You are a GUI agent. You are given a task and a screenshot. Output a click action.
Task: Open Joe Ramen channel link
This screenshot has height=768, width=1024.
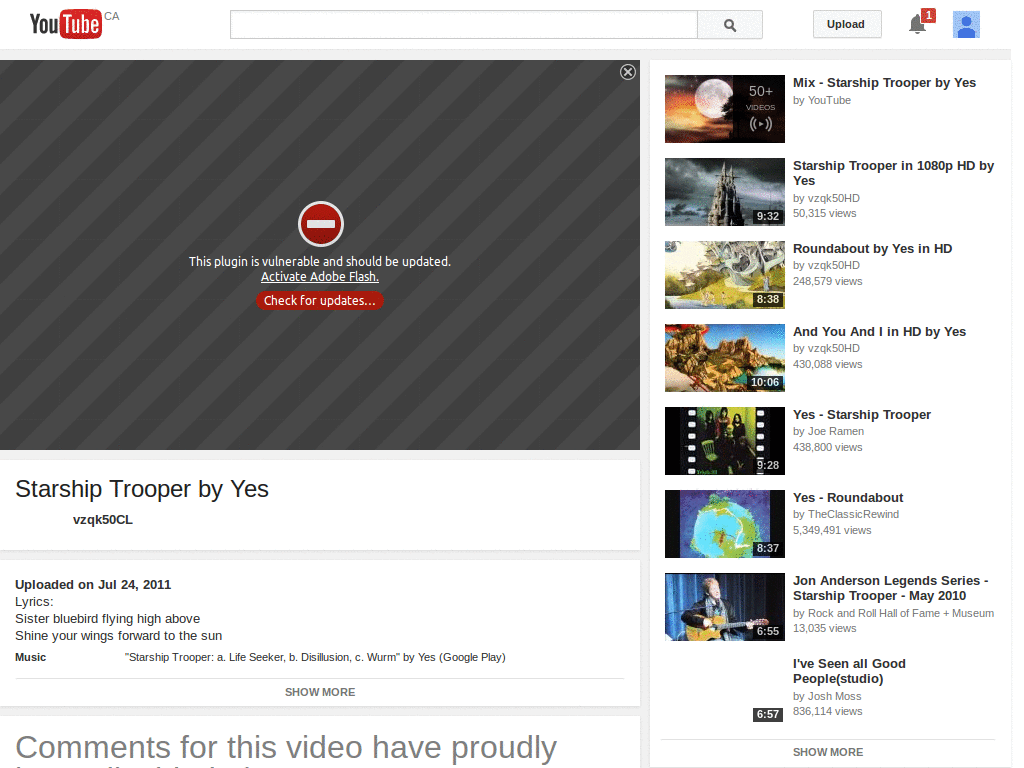point(836,432)
